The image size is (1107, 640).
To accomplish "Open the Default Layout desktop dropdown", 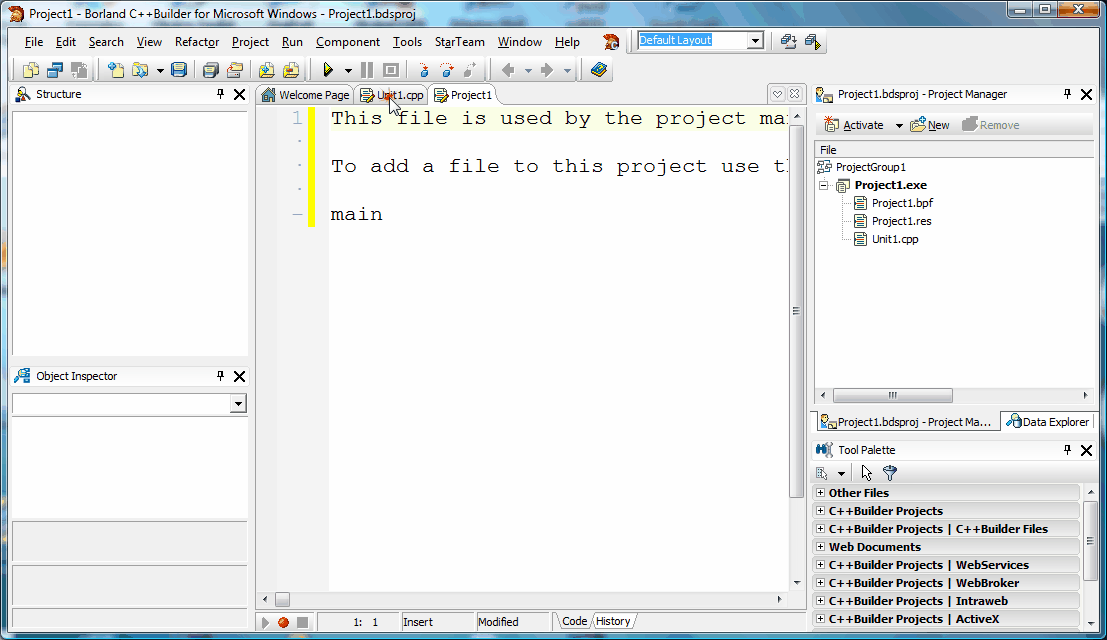I will point(755,41).
